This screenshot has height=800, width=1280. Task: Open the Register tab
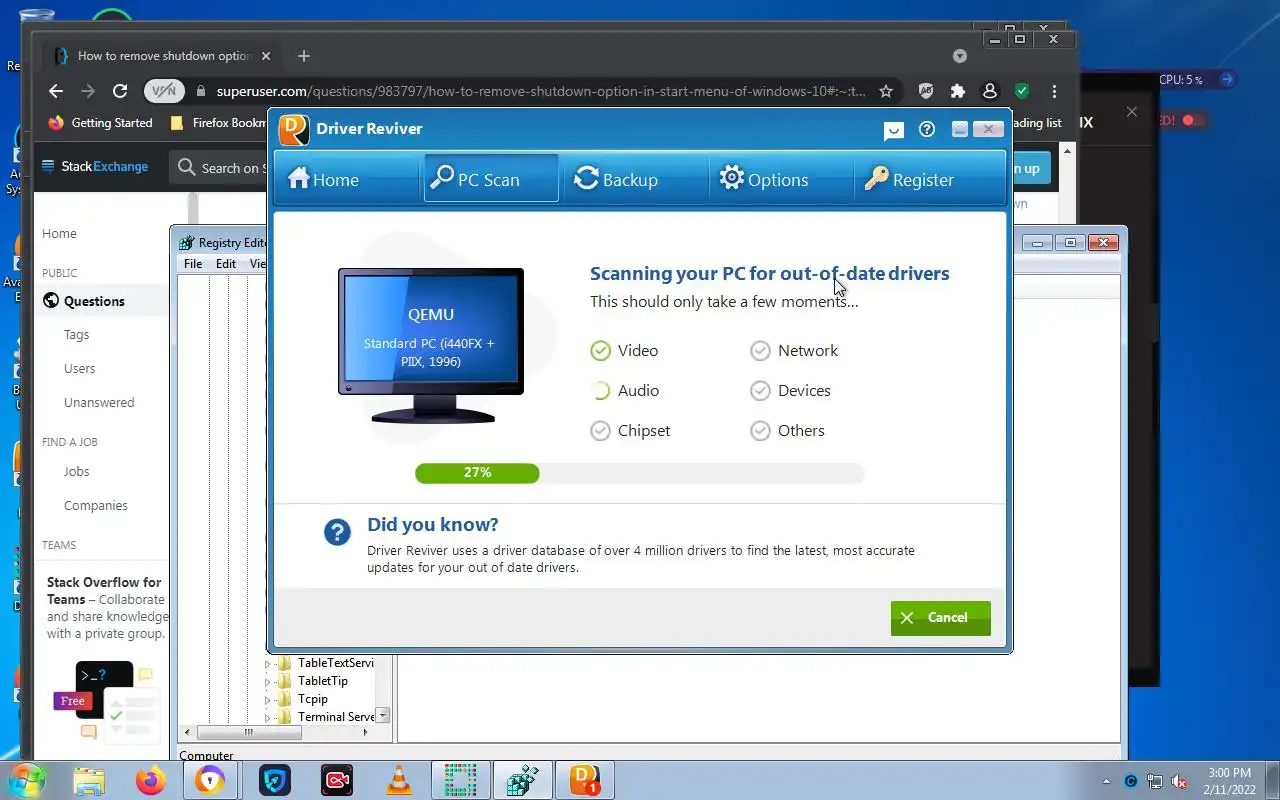(x=909, y=179)
